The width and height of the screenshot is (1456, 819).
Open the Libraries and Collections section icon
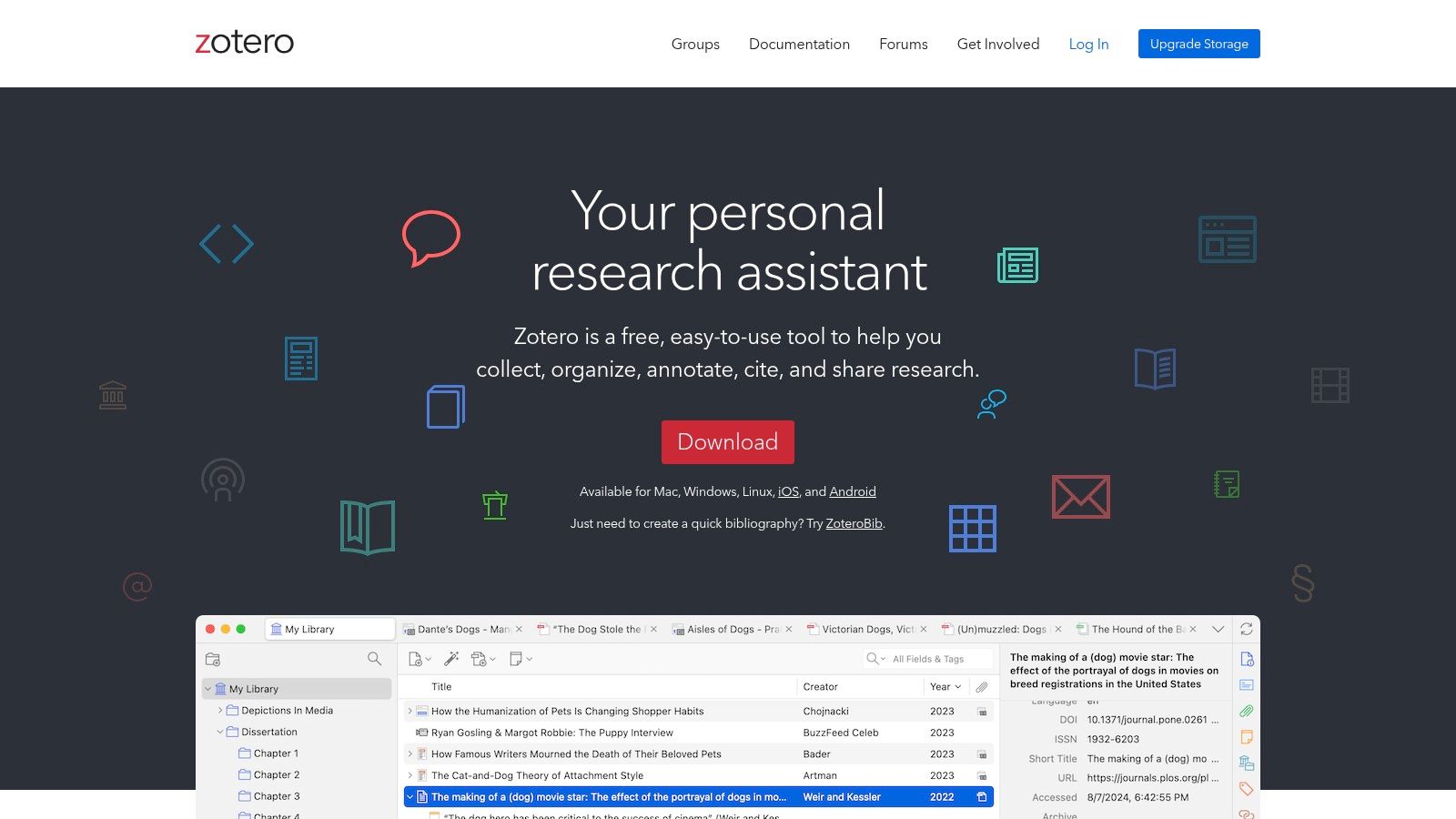tap(1247, 763)
